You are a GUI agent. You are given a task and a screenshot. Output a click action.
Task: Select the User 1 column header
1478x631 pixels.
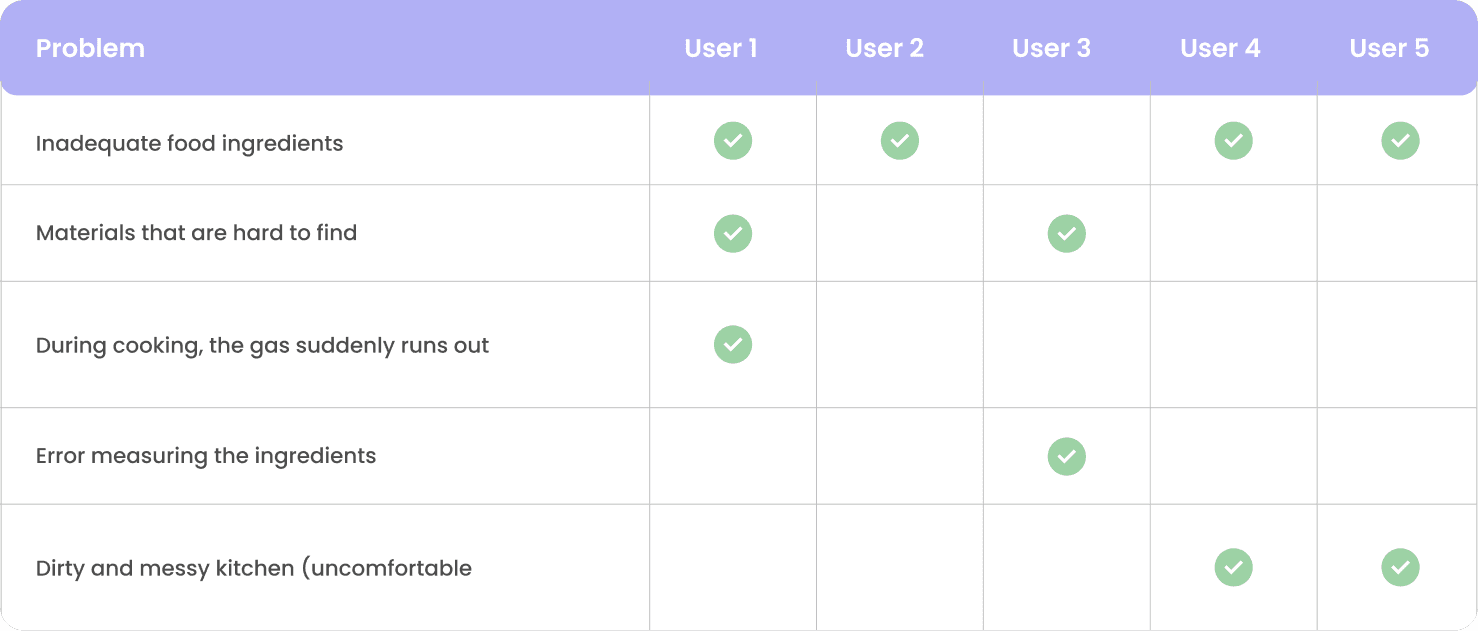721,48
